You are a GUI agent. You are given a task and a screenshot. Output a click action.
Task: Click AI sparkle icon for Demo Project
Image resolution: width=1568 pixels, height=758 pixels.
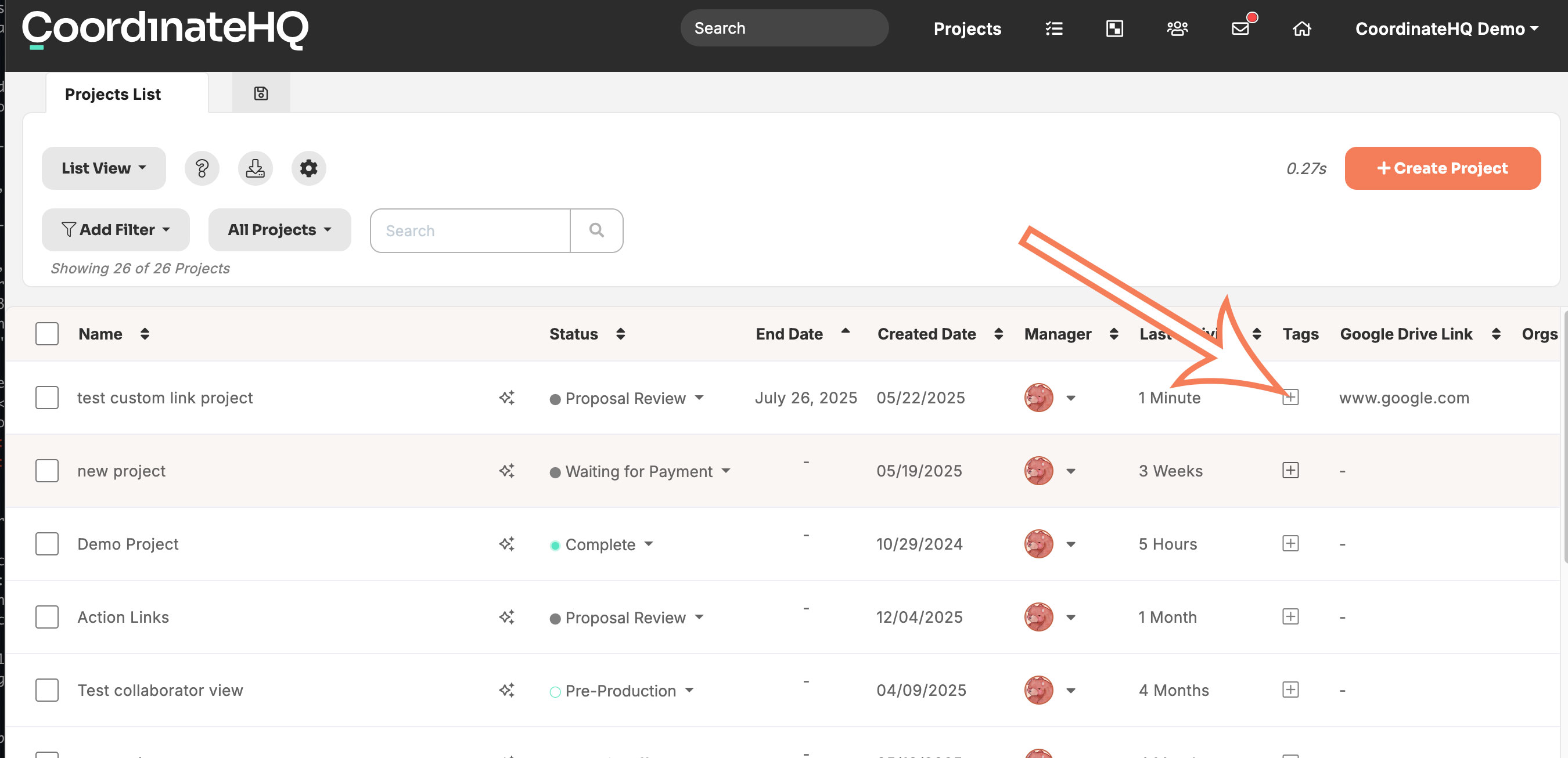[x=507, y=544]
